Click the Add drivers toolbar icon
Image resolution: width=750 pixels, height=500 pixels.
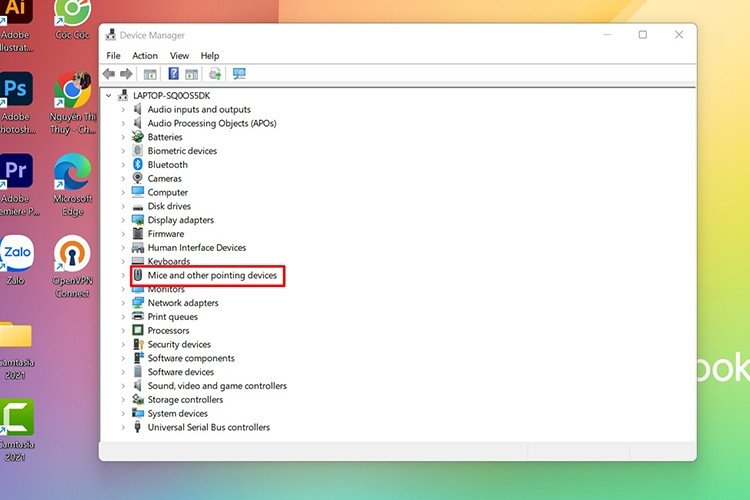215,74
